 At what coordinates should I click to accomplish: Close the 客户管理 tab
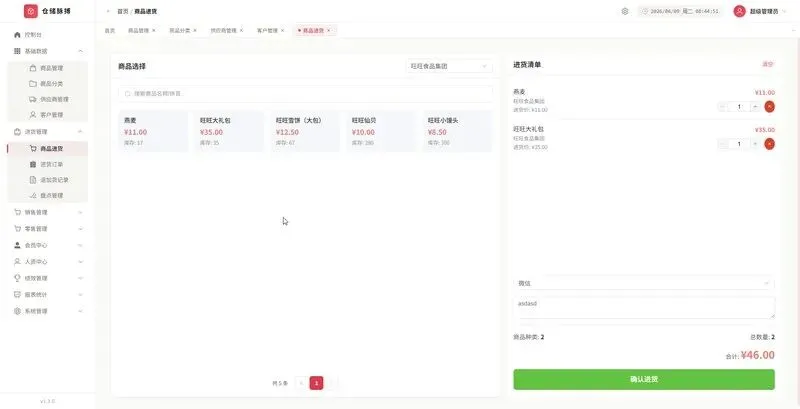point(282,31)
